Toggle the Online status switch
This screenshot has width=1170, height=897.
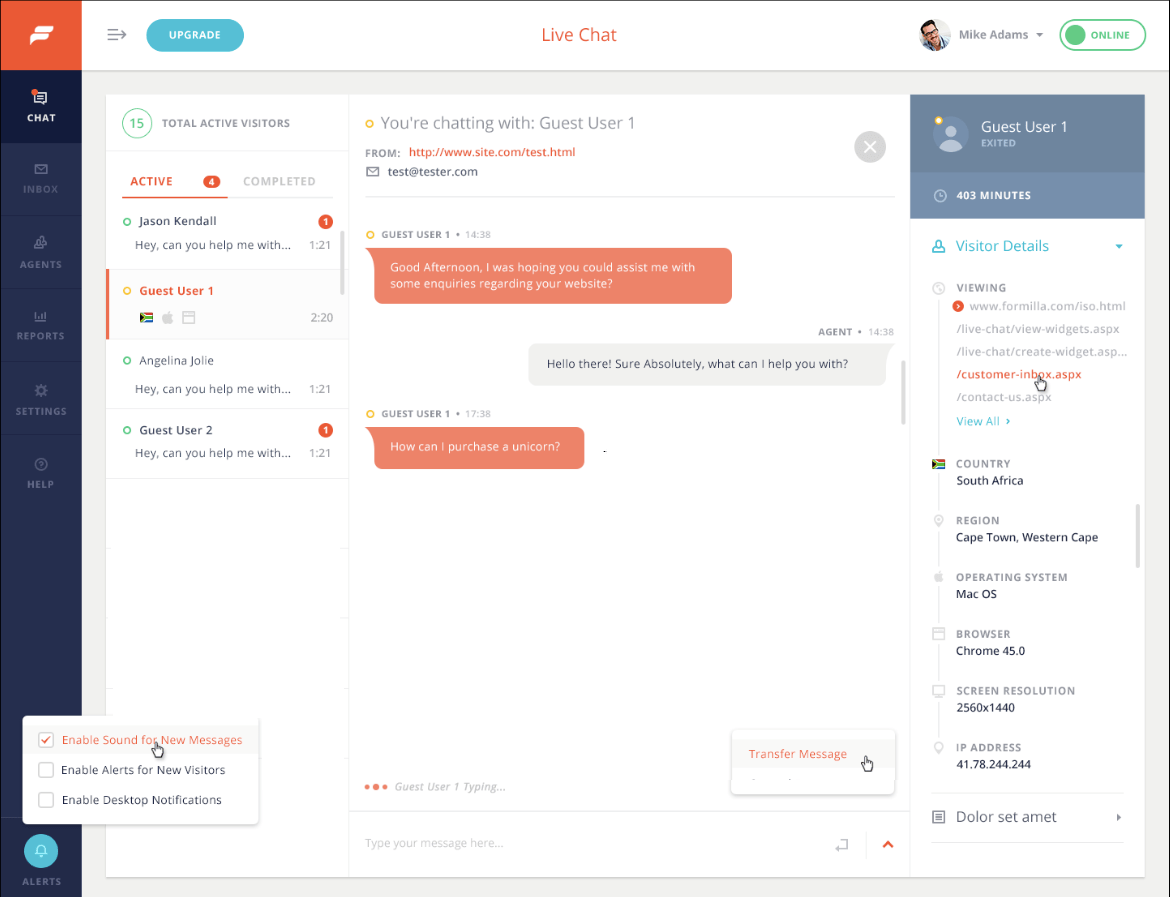pyautogui.click(x=1102, y=35)
